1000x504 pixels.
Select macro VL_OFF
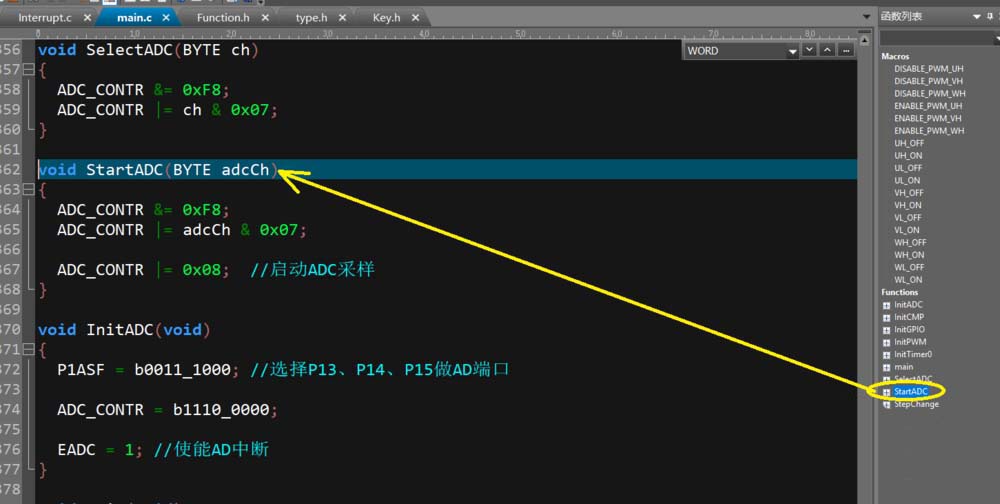click(x=908, y=218)
